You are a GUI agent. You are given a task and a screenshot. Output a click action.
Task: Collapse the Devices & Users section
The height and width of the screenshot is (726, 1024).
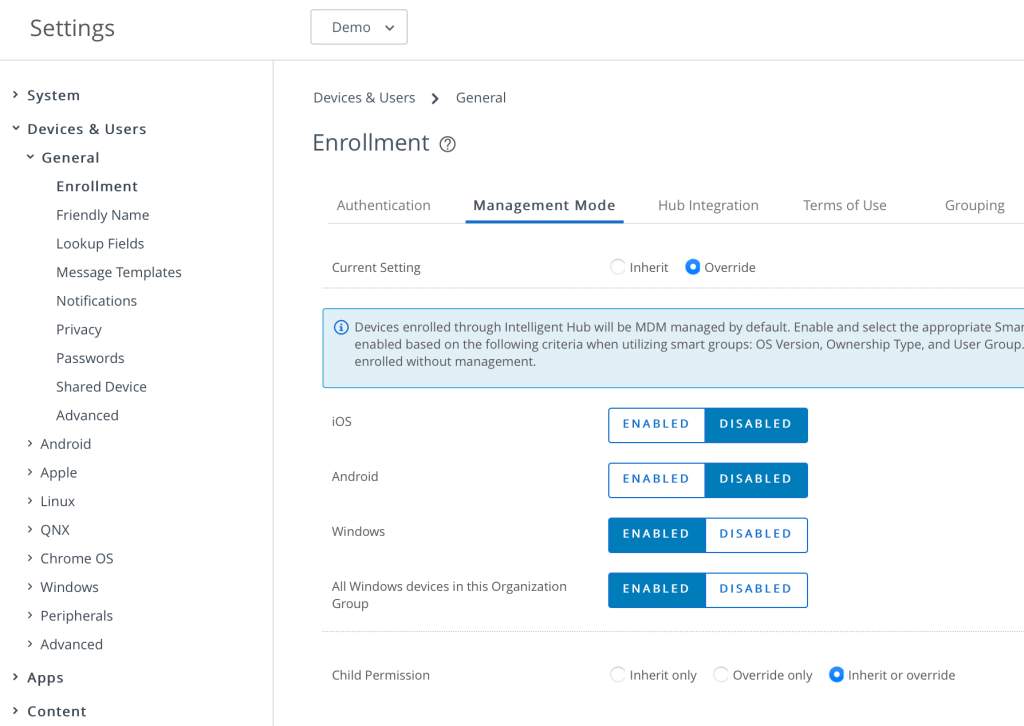(x=15, y=129)
